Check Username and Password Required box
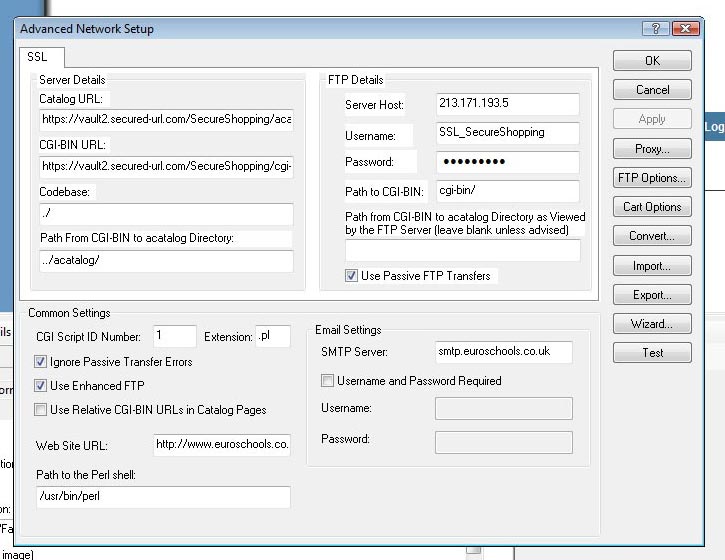725x560 pixels. tap(328, 381)
